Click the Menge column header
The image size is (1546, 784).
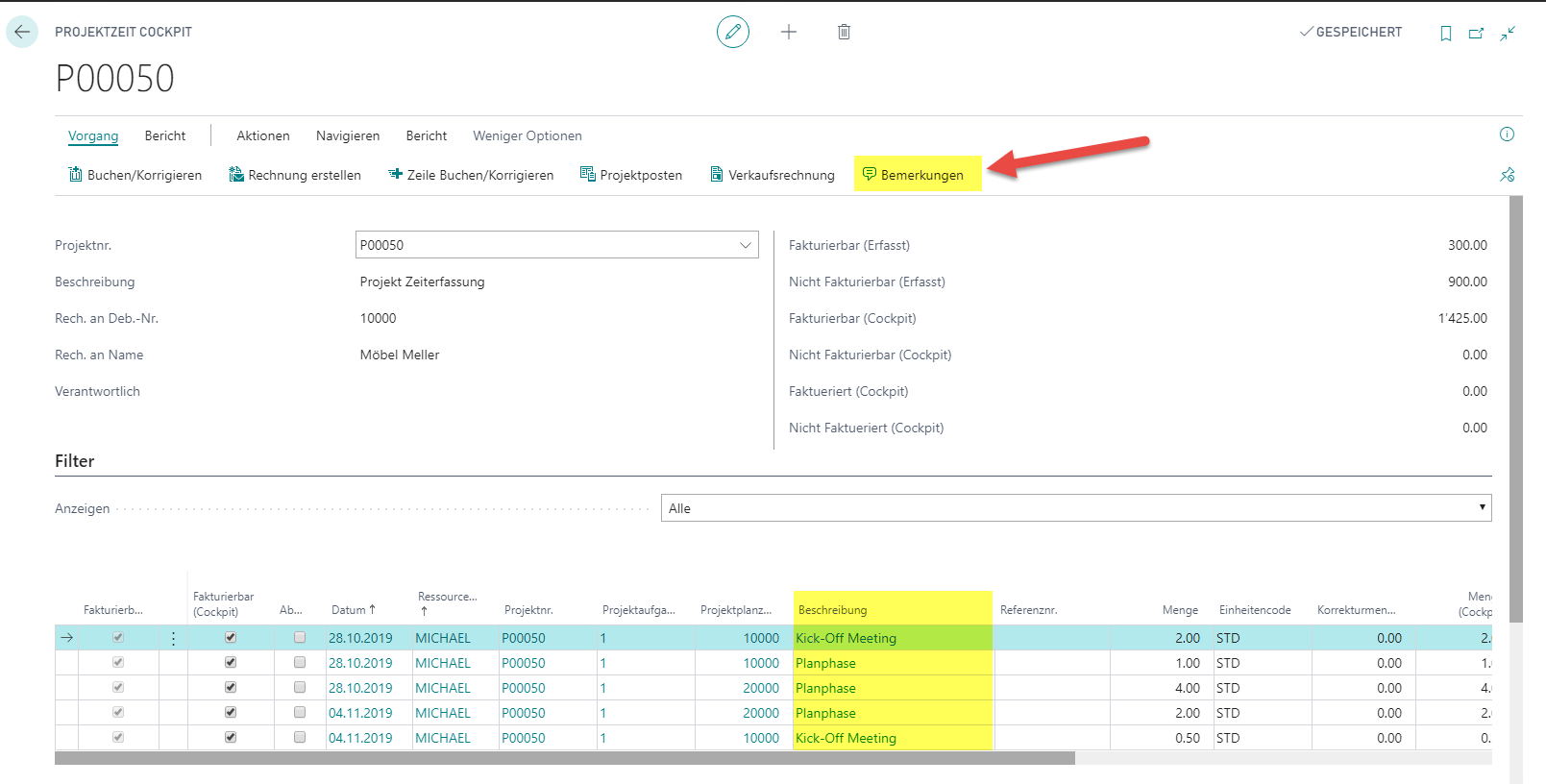1180,610
